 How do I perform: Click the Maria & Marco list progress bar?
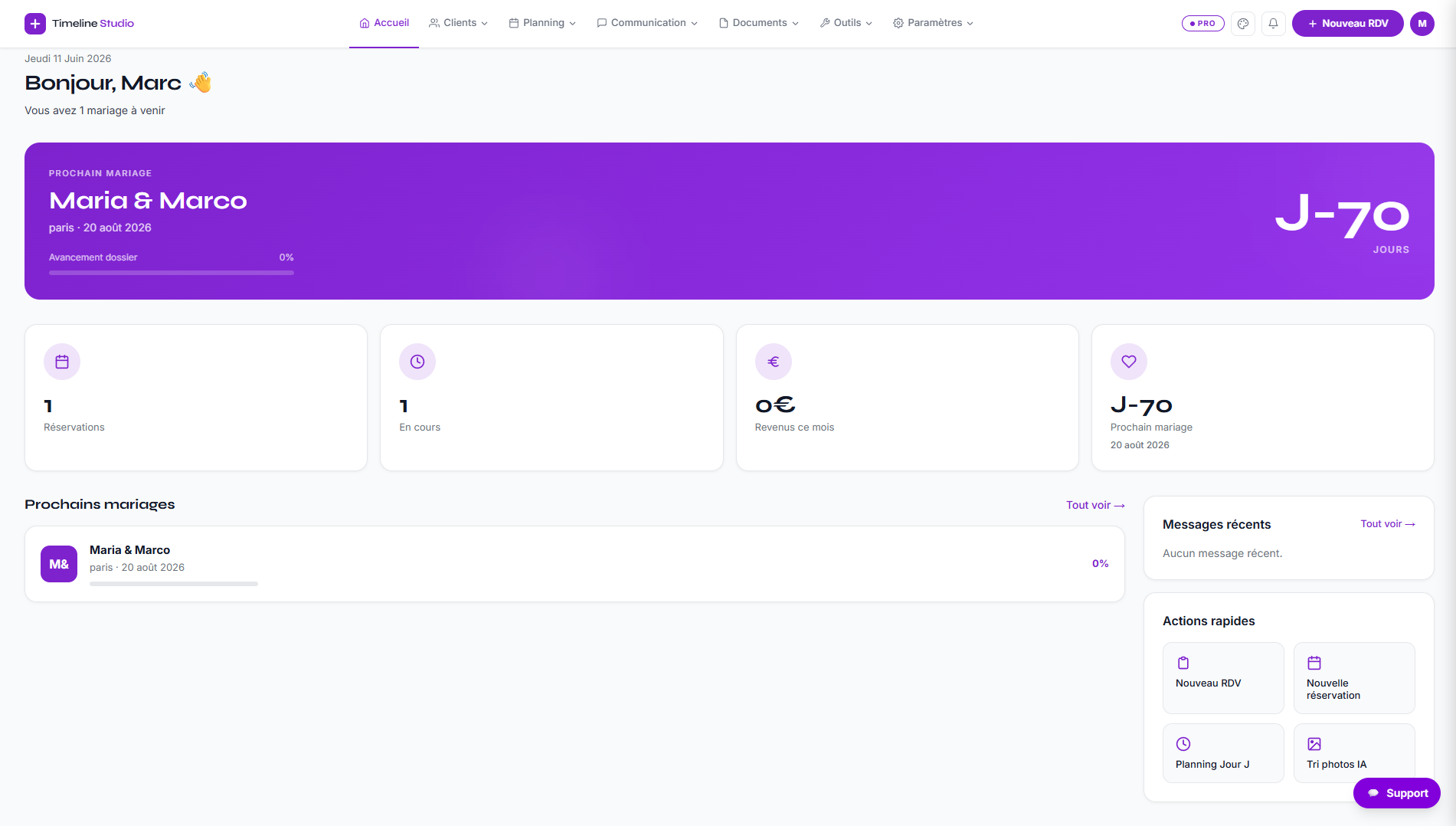[x=174, y=584]
